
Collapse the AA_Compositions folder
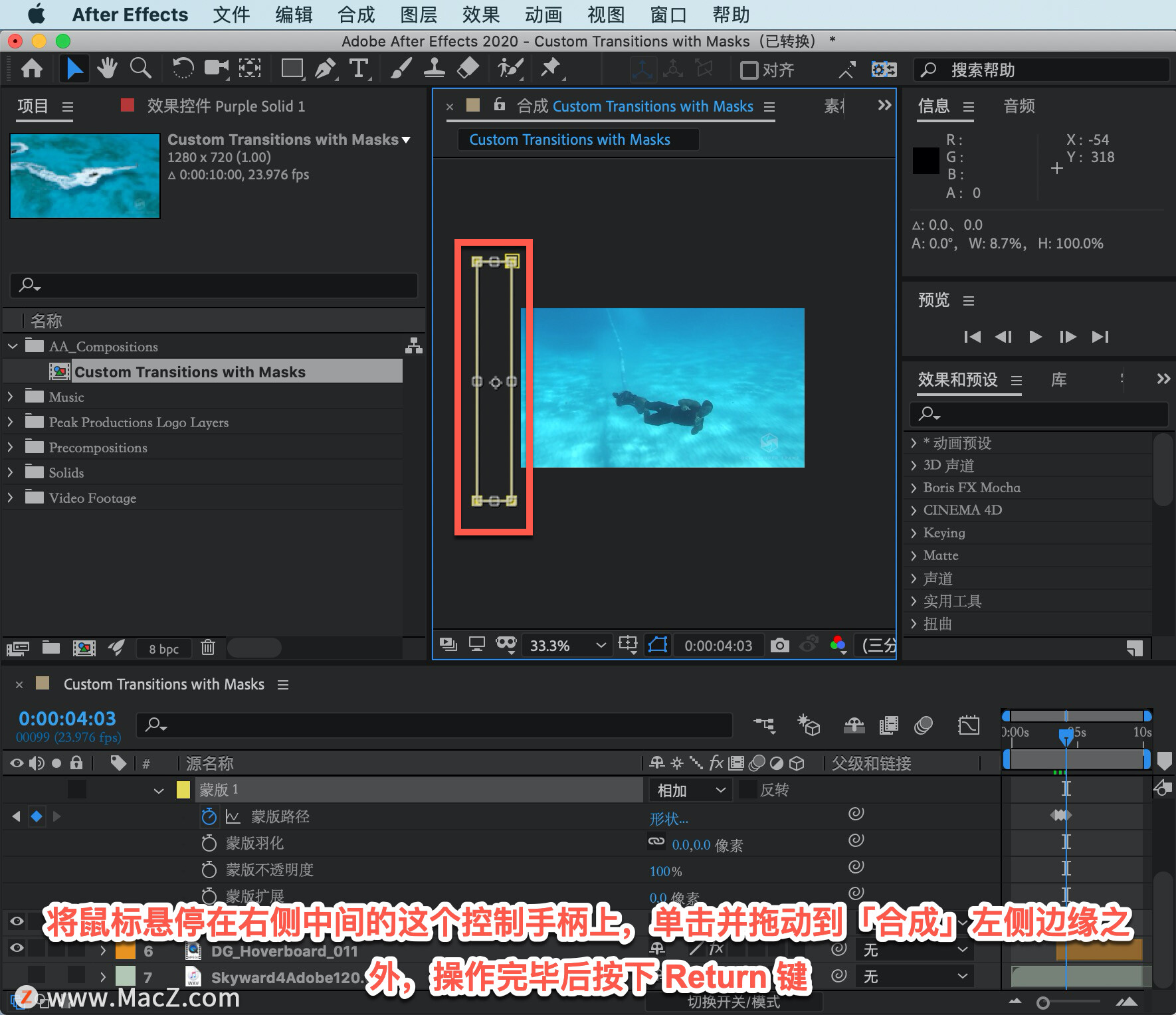coord(13,346)
